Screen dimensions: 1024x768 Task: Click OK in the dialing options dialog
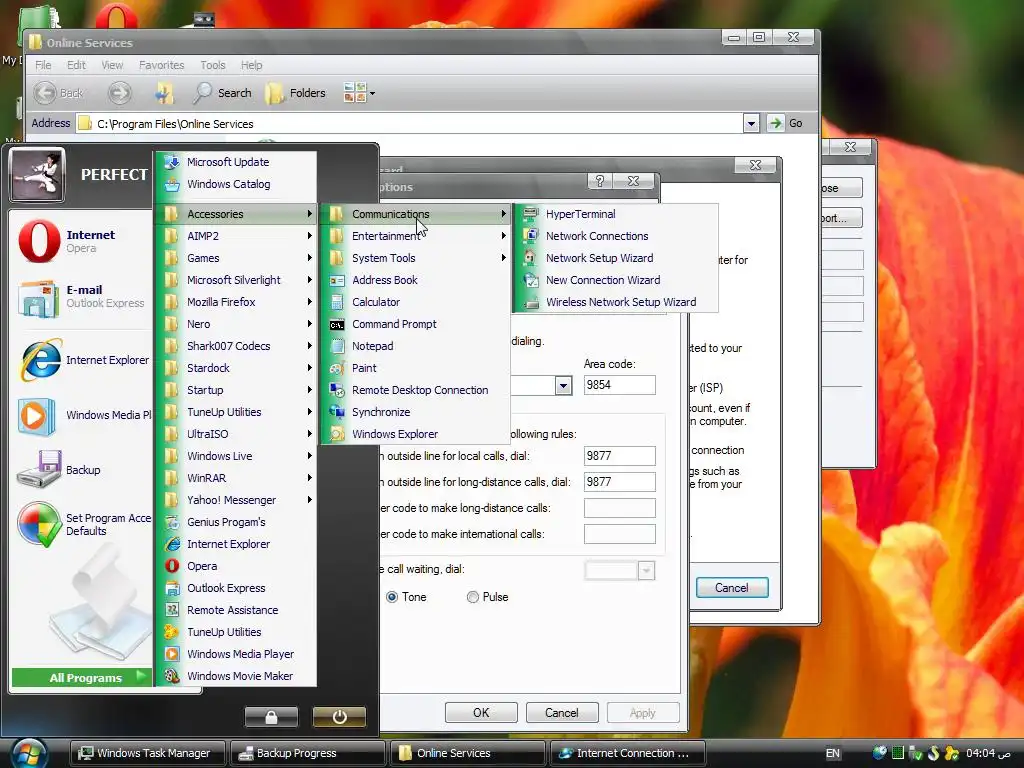pyautogui.click(x=481, y=712)
